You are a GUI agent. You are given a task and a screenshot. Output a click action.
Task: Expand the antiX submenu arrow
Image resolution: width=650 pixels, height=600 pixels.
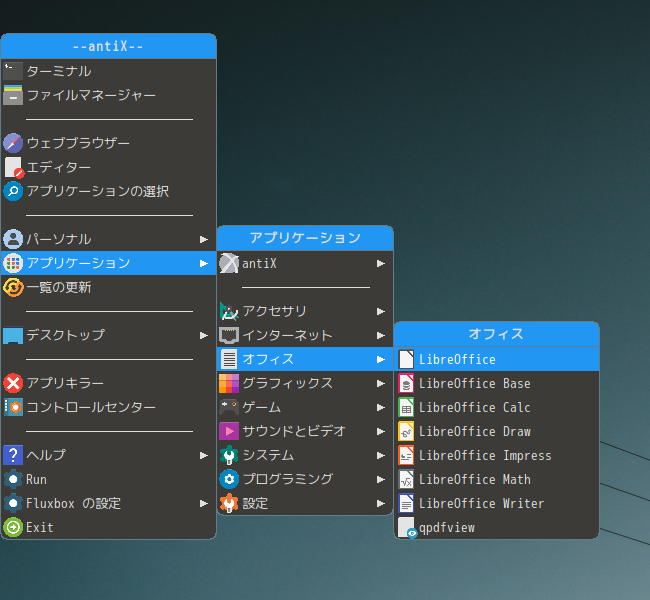[381, 263]
